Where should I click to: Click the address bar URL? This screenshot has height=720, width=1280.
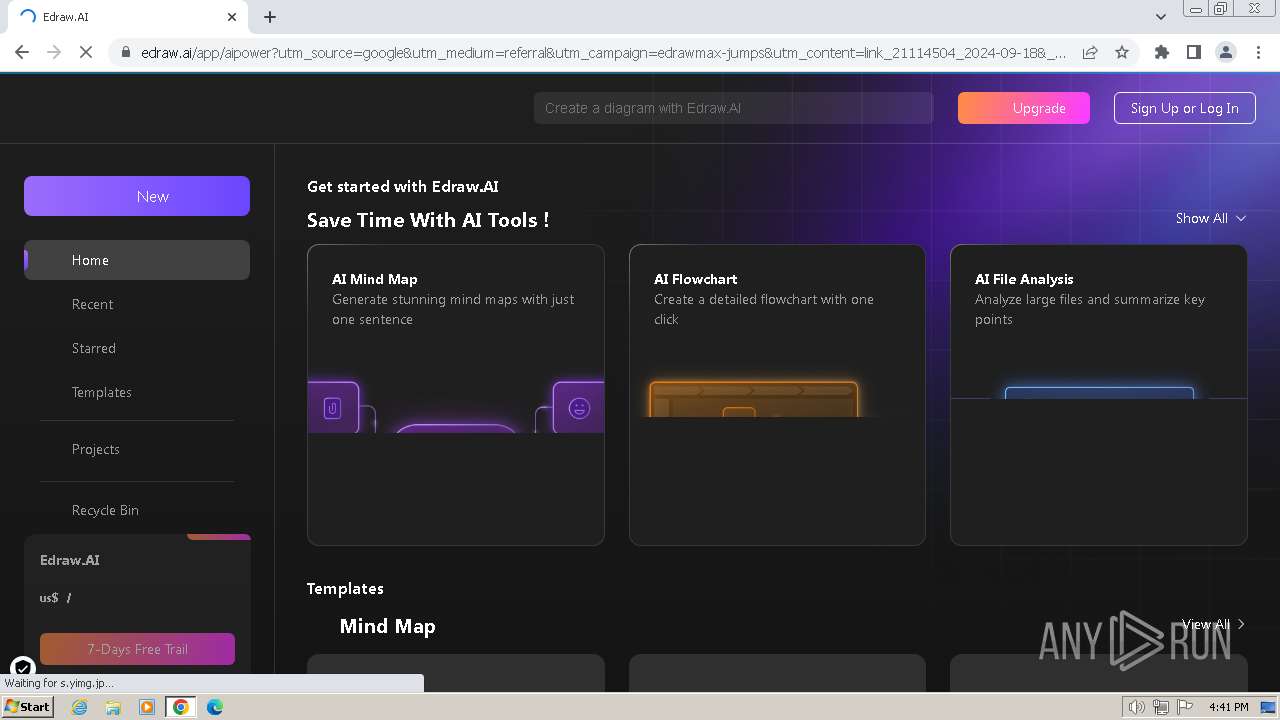pyautogui.click(x=603, y=52)
